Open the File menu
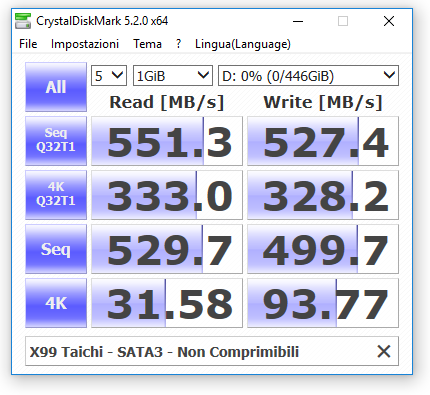This screenshot has height=395, width=430. pos(28,44)
